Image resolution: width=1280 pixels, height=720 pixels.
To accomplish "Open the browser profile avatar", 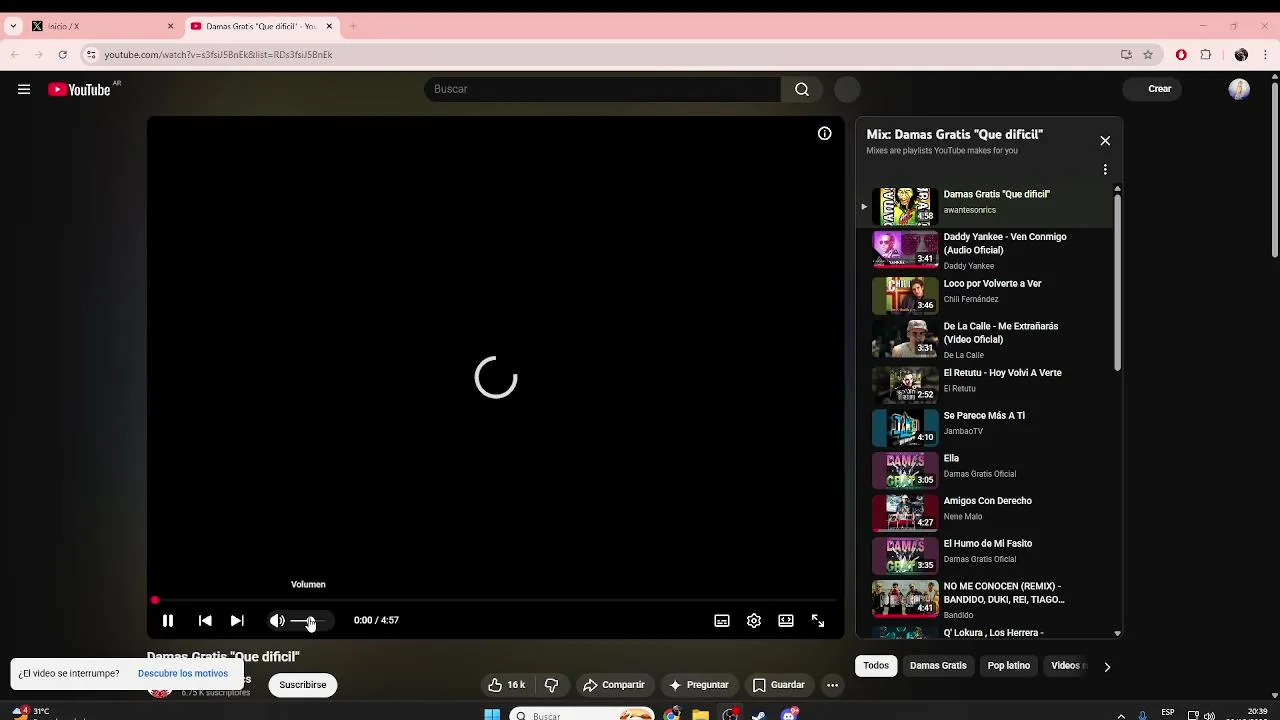I will tap(1241, 55).
